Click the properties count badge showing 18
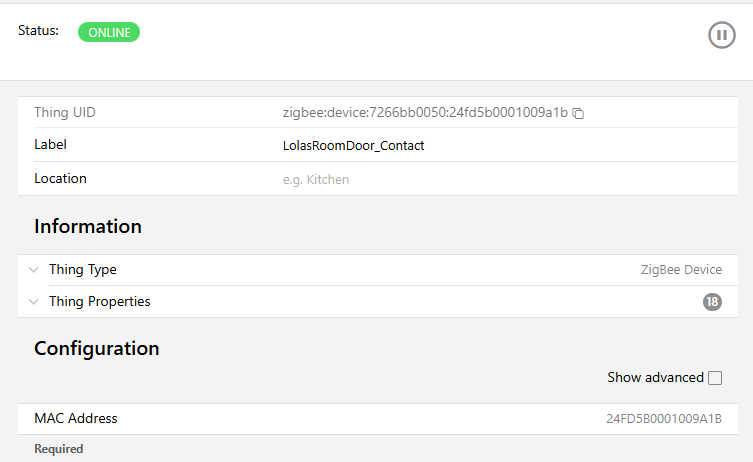Image resolution: width=753 pixels, height=462 pixels. (712, 302)
